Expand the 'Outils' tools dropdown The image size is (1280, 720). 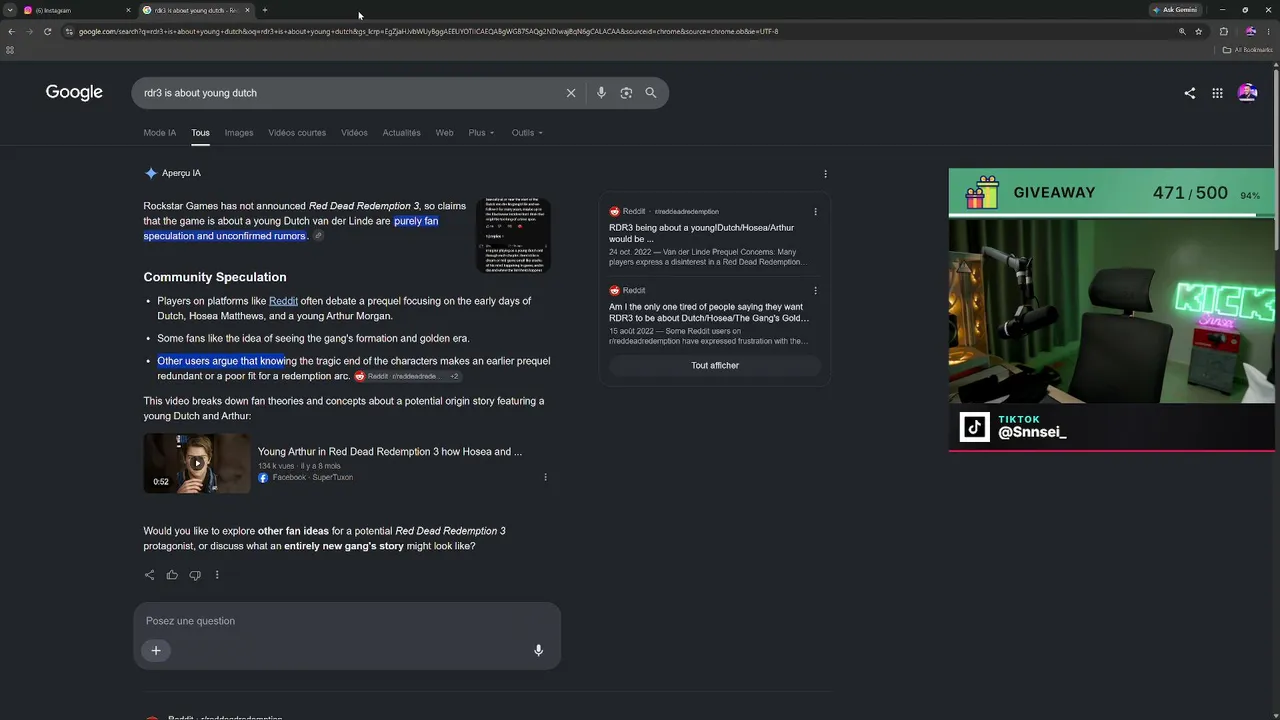pos(527,133)
